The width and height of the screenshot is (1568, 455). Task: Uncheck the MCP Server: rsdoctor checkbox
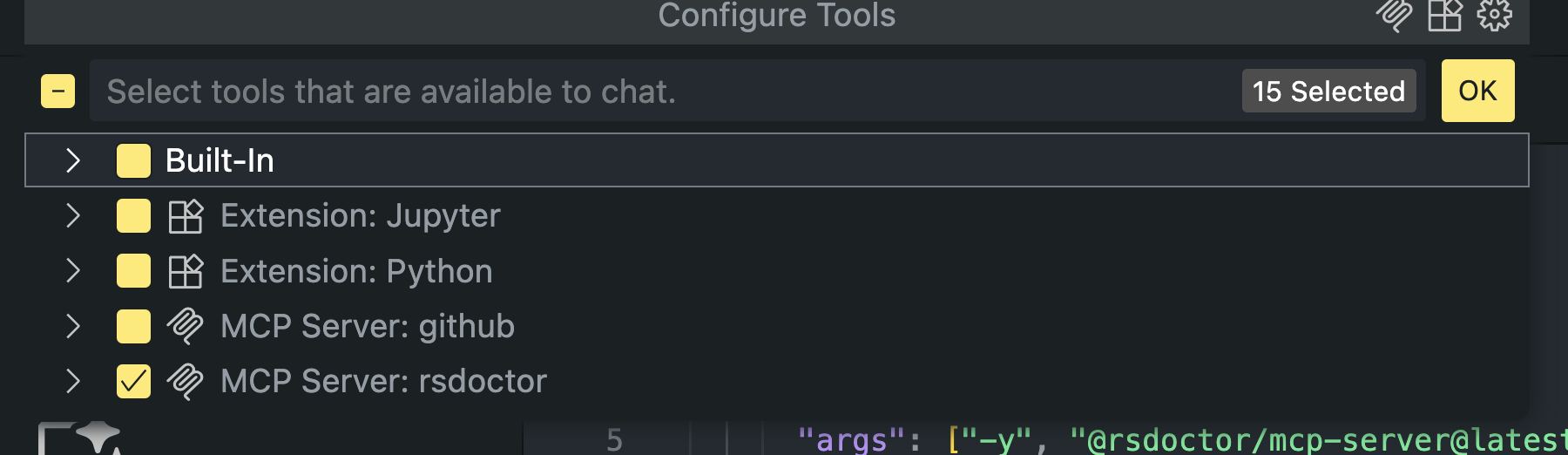133,381
